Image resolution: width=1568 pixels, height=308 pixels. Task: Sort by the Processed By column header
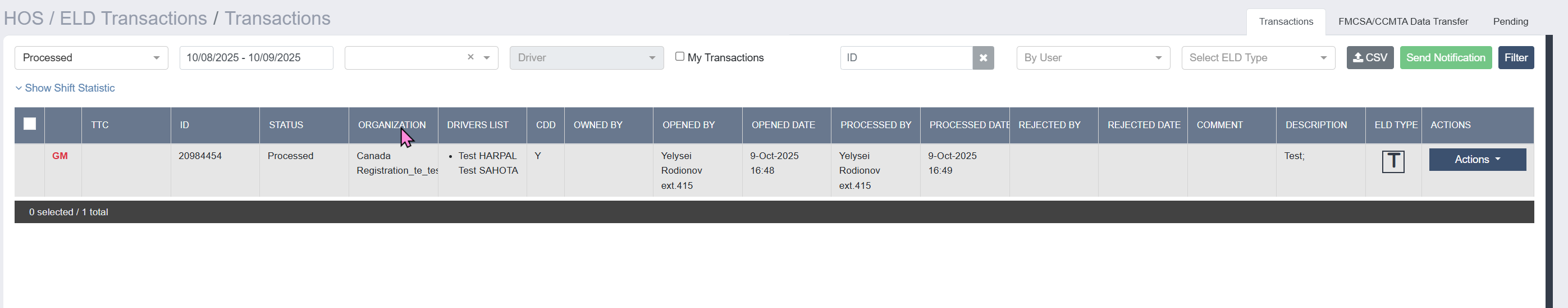click(875, 125)
